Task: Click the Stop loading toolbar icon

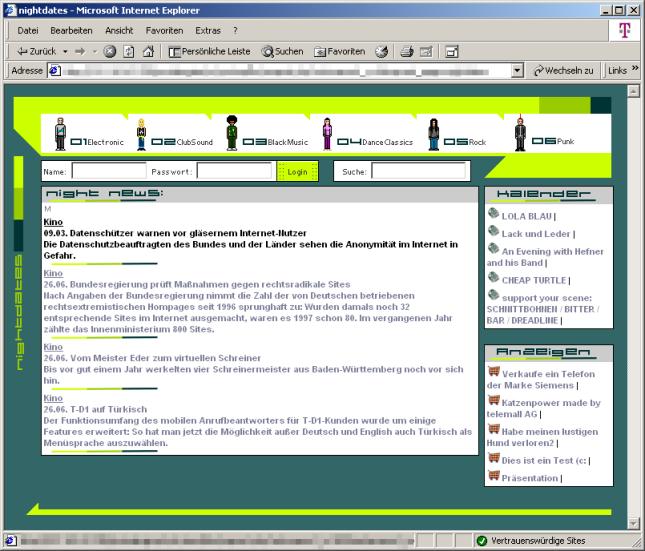Action: [x=110, y=51]
